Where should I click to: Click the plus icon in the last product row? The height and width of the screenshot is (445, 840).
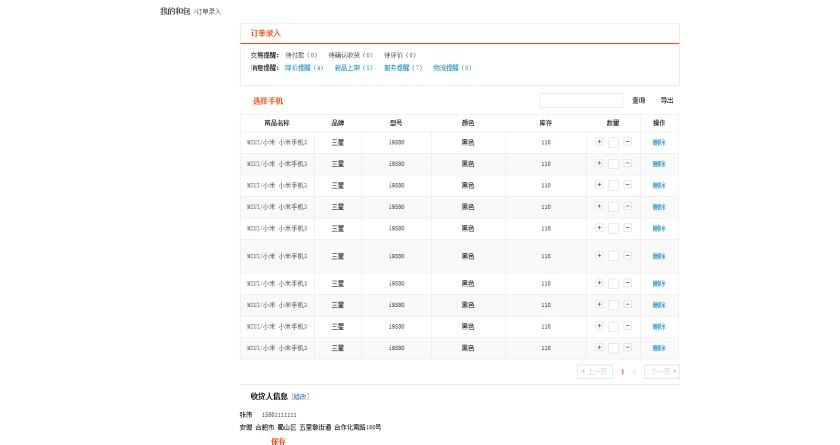599,348
